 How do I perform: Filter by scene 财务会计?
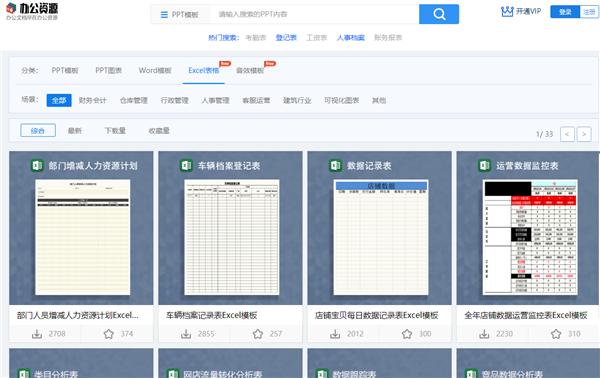point(93,100)
